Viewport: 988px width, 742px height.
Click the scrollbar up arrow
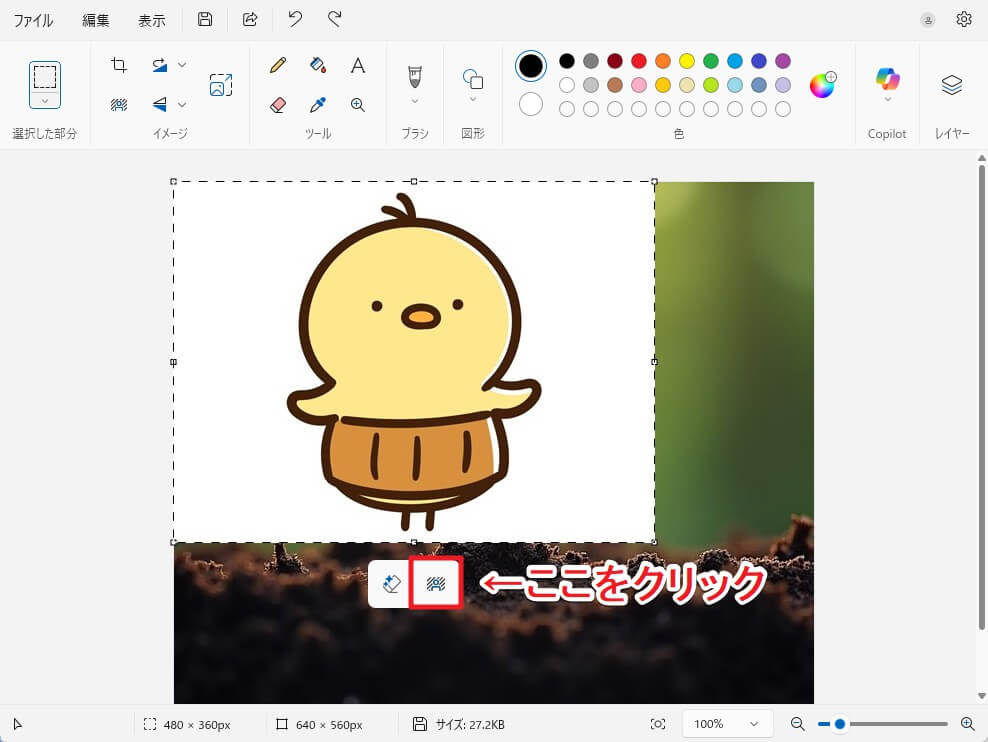[982, 157]
